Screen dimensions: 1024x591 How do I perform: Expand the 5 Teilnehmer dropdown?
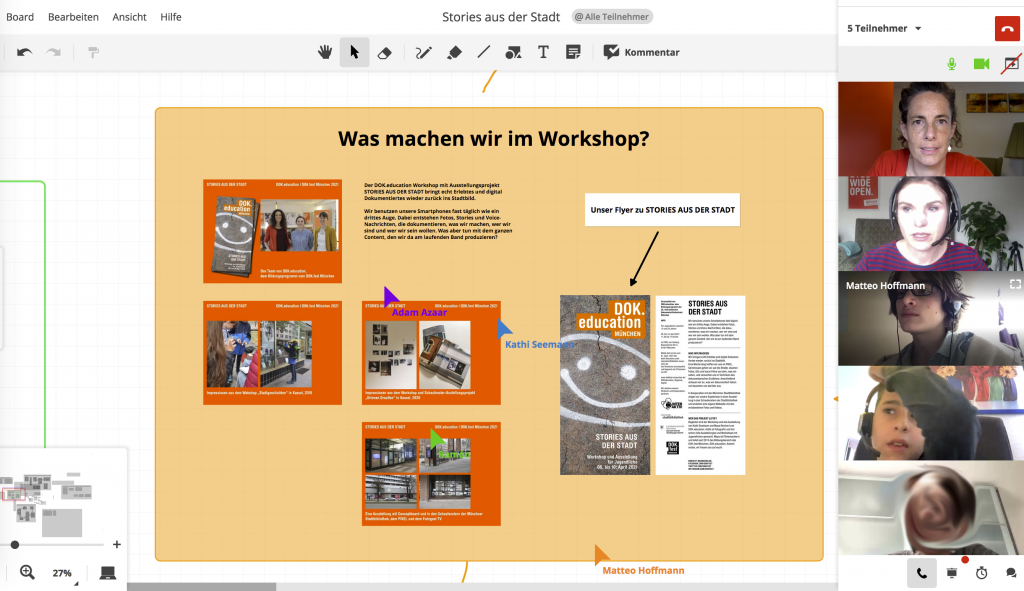884,29
